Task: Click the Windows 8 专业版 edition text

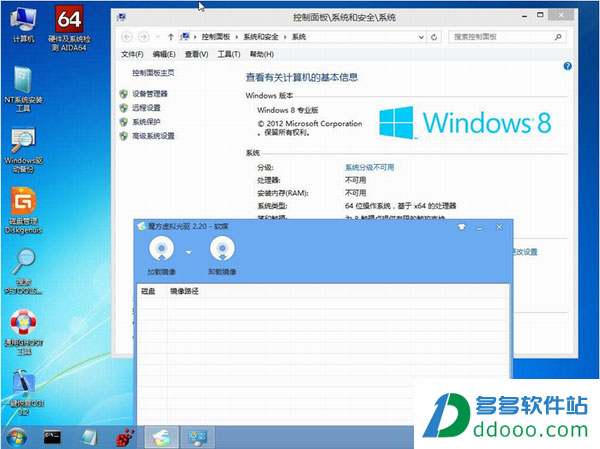Action: pyautogui.click(x=288, y=110)
